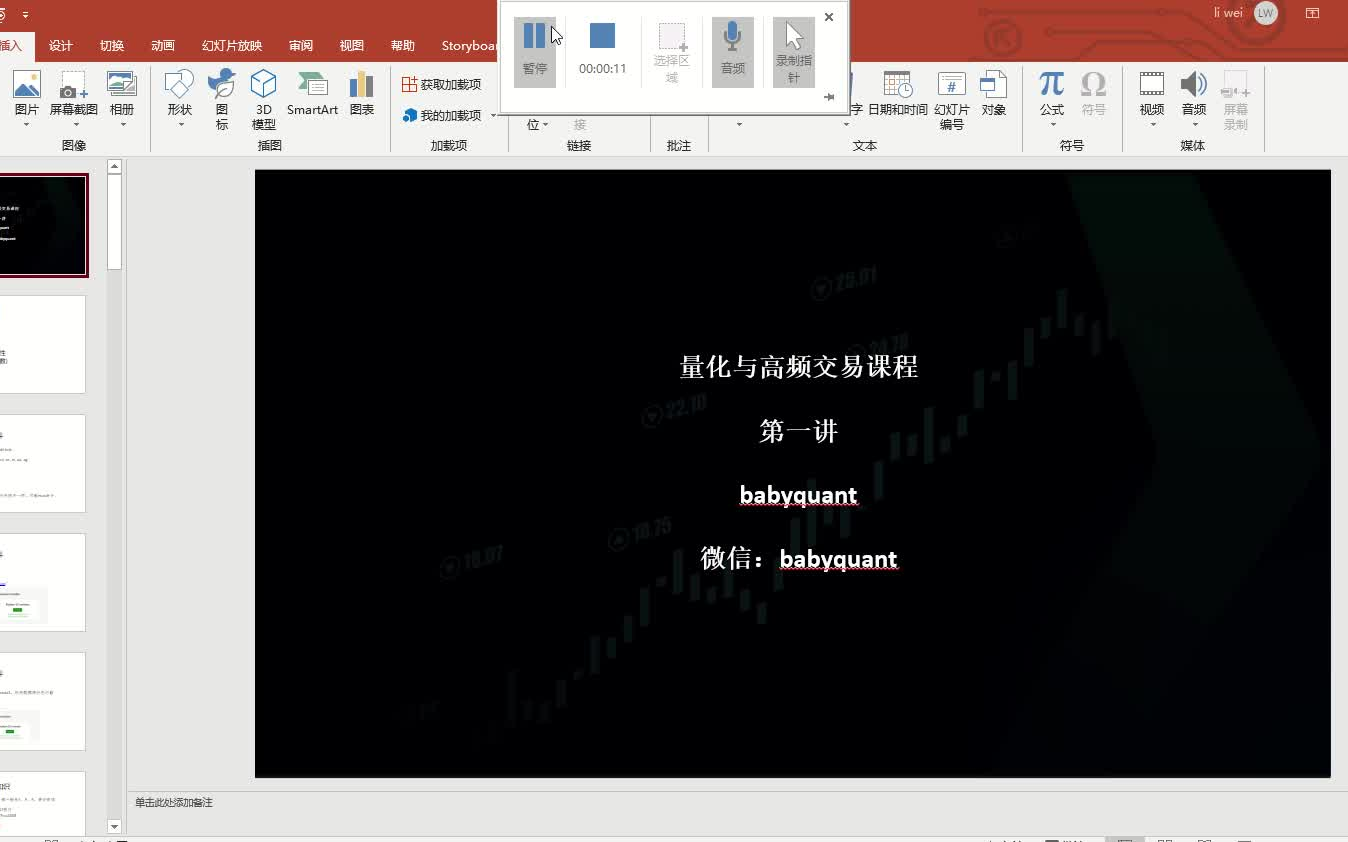Click 获取加载项 (Get Add-ins)
The width and height of the screenshot is (1348, 842).
[441, 84]
